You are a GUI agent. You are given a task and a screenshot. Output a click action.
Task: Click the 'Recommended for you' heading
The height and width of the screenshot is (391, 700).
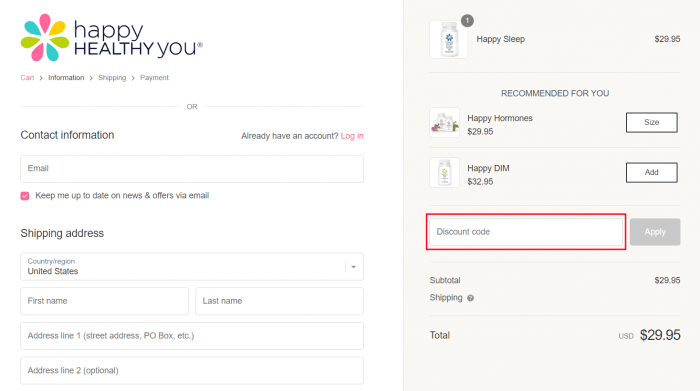[x=555, y=93]
